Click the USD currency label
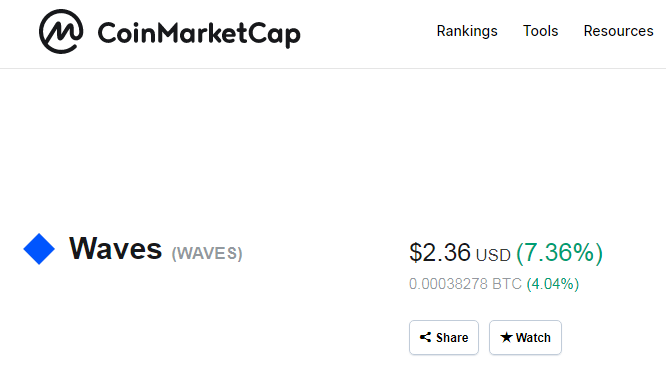 [493, 255]
